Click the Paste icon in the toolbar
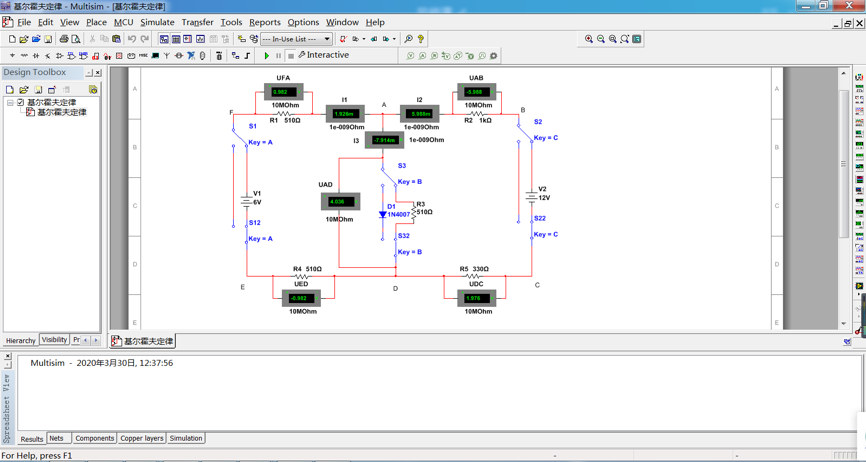Screen dimensions: 866x462 [116, 39]
